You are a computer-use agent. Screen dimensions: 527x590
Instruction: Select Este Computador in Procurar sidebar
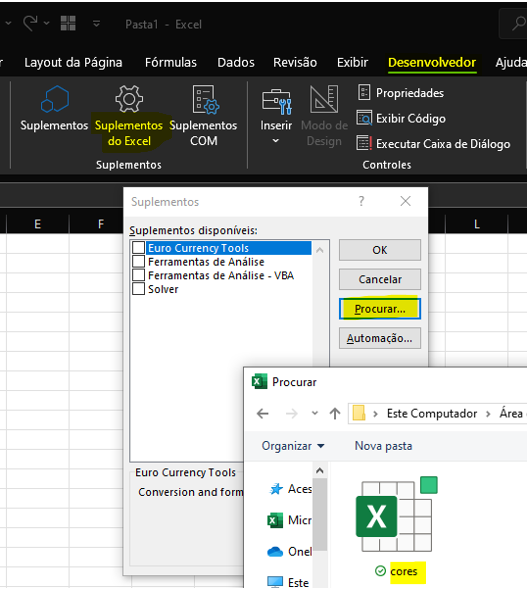pos(289,582)
